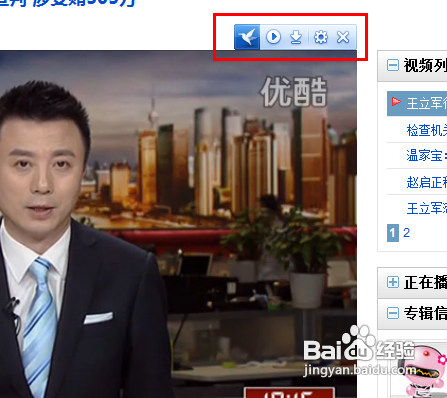Open the 赵启正 video link
The image size is (447, 398).
pyautogui.click(x=427, y=182)
